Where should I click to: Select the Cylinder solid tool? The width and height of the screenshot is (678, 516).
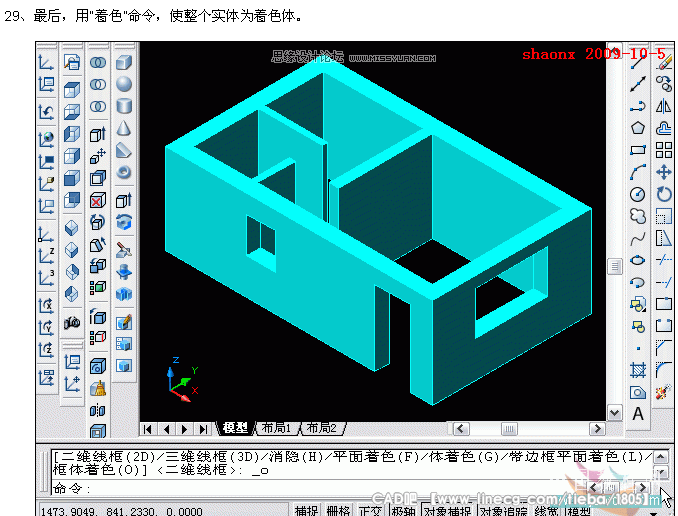coord(124,106)
